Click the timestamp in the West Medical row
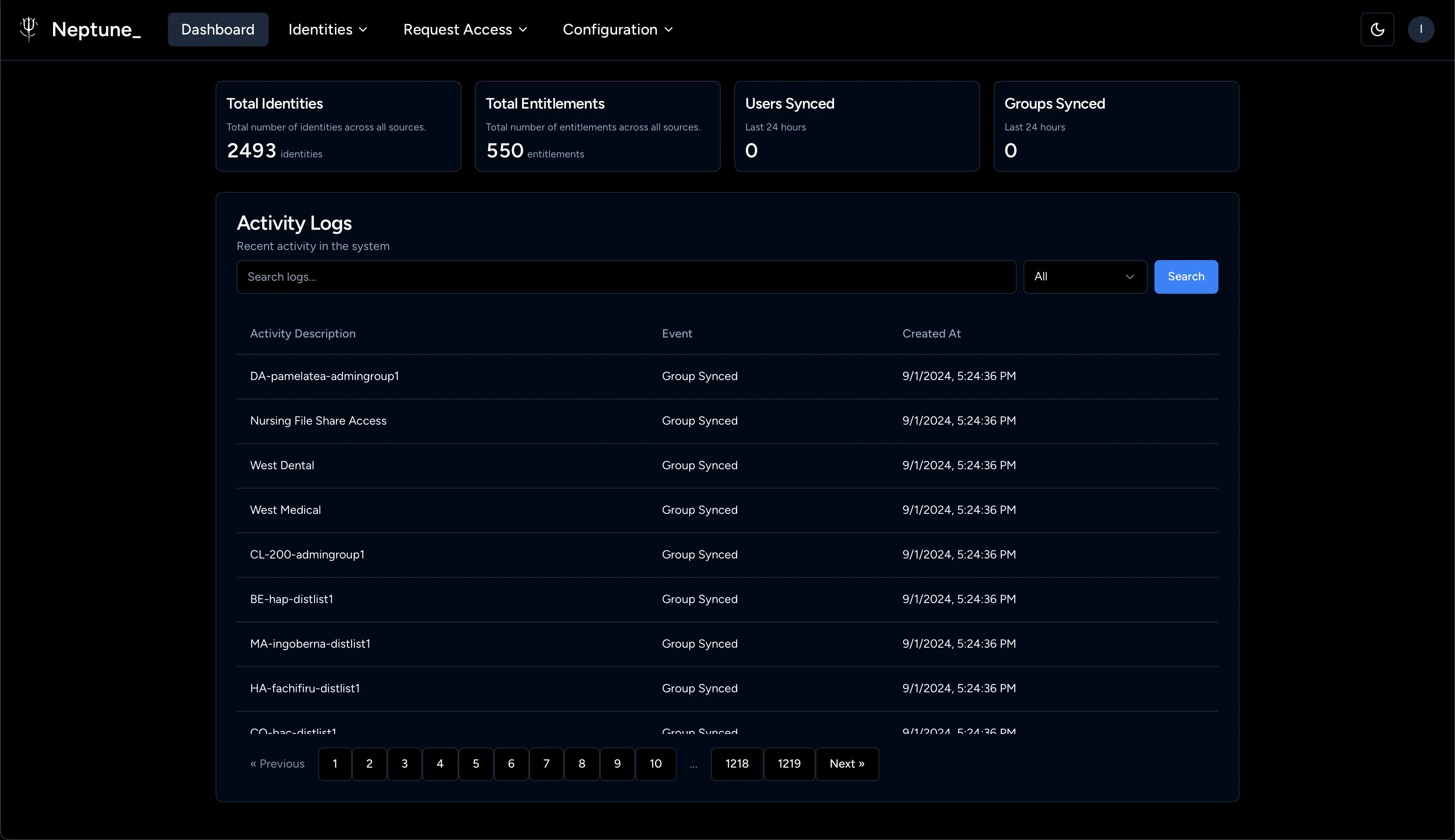Screen dimensions: 1455x840 point(959,510)
